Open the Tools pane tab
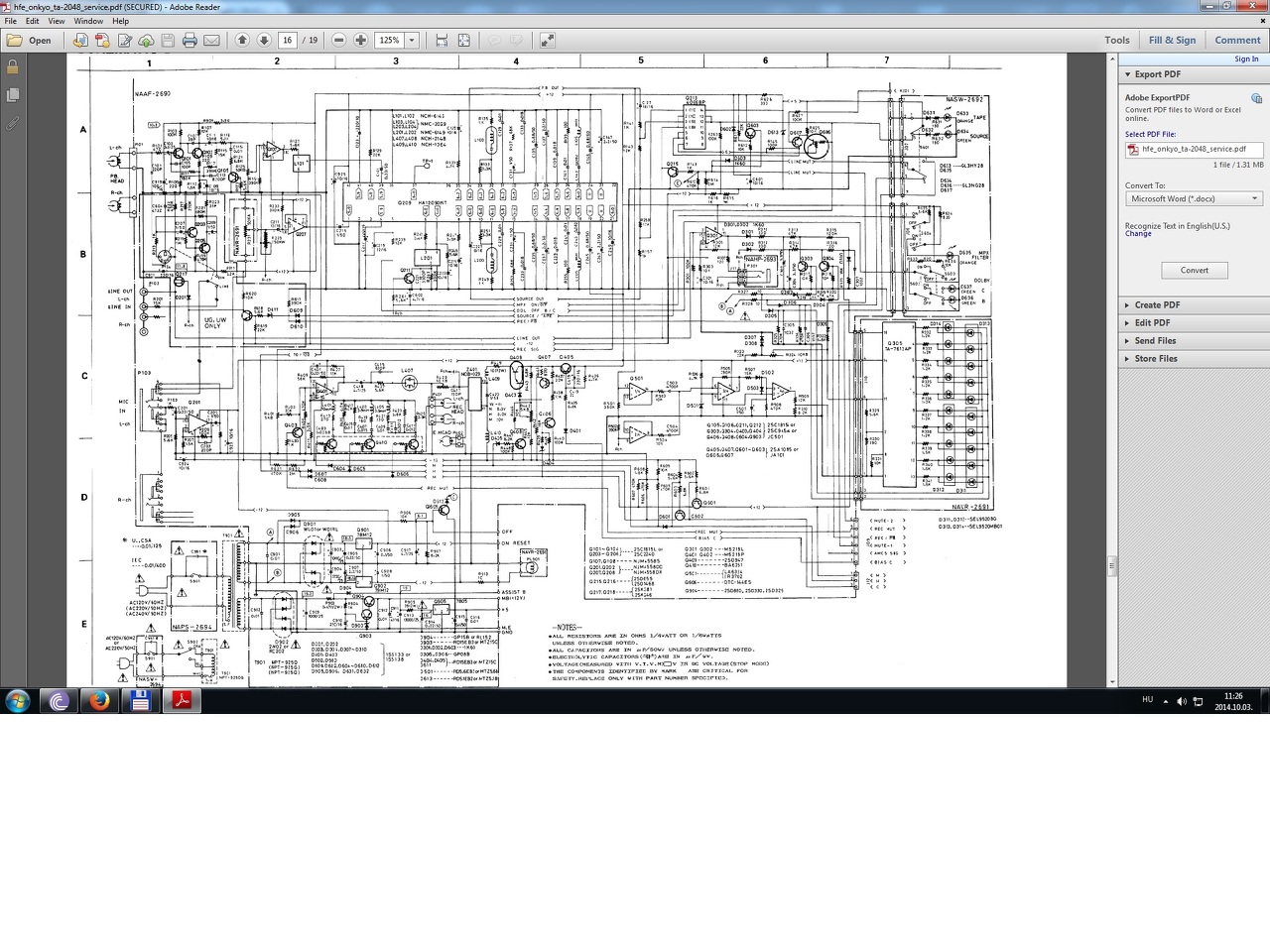Image resolution: width=1270 pixels, height=952 pixels. 1117,41
